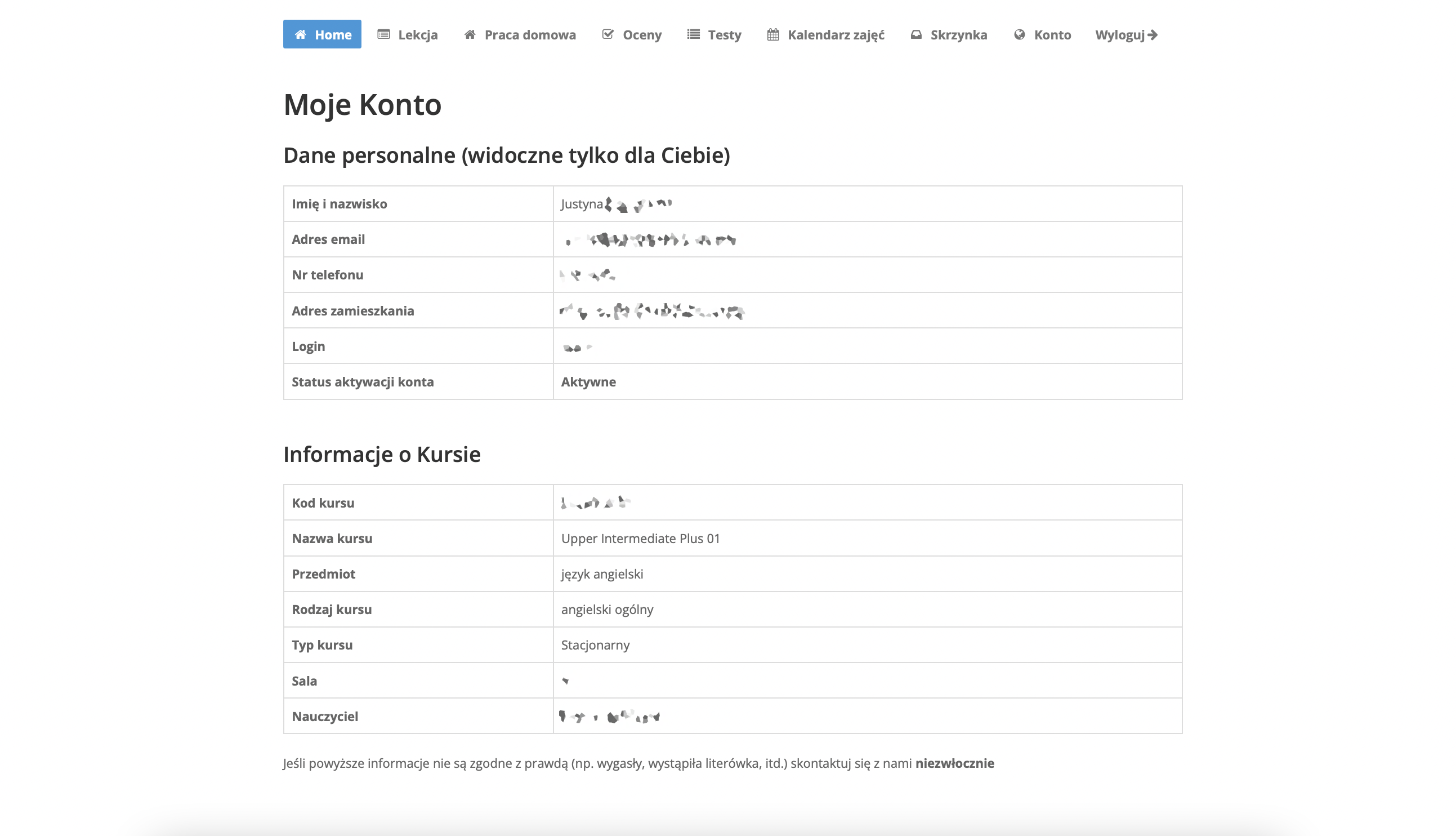Select the Konto menu entry

point(1052,35)
